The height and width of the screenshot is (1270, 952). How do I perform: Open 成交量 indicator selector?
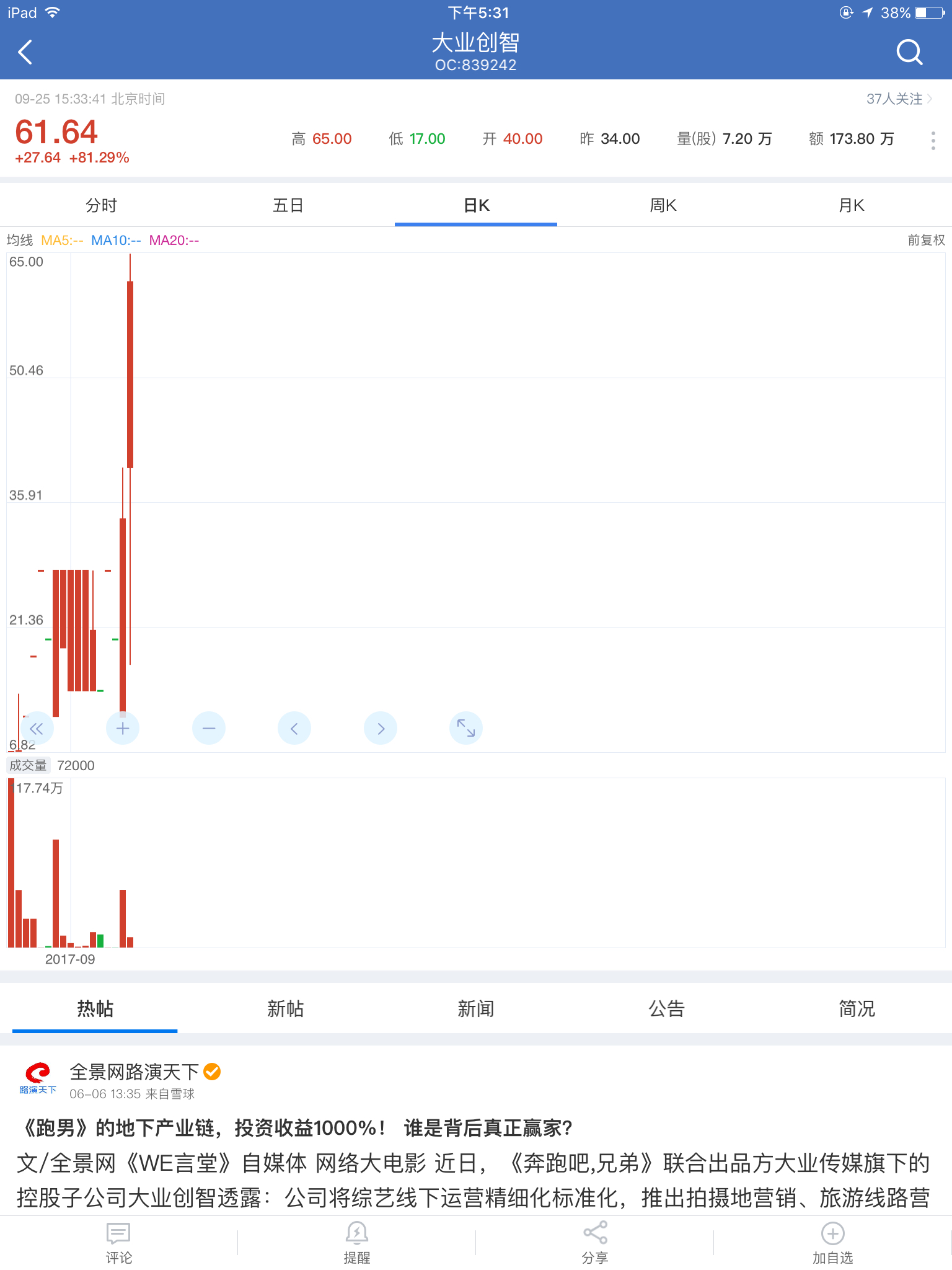[29, 765]
